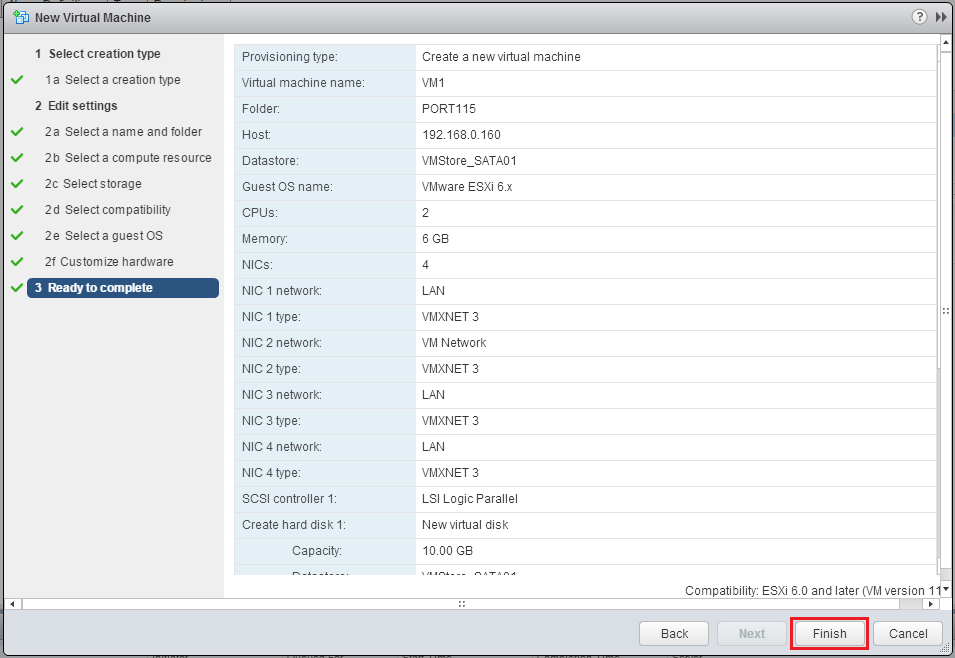Open step 2c Select storage
Viewport: 955px width, 658px height.
click(x=93, y=184)
